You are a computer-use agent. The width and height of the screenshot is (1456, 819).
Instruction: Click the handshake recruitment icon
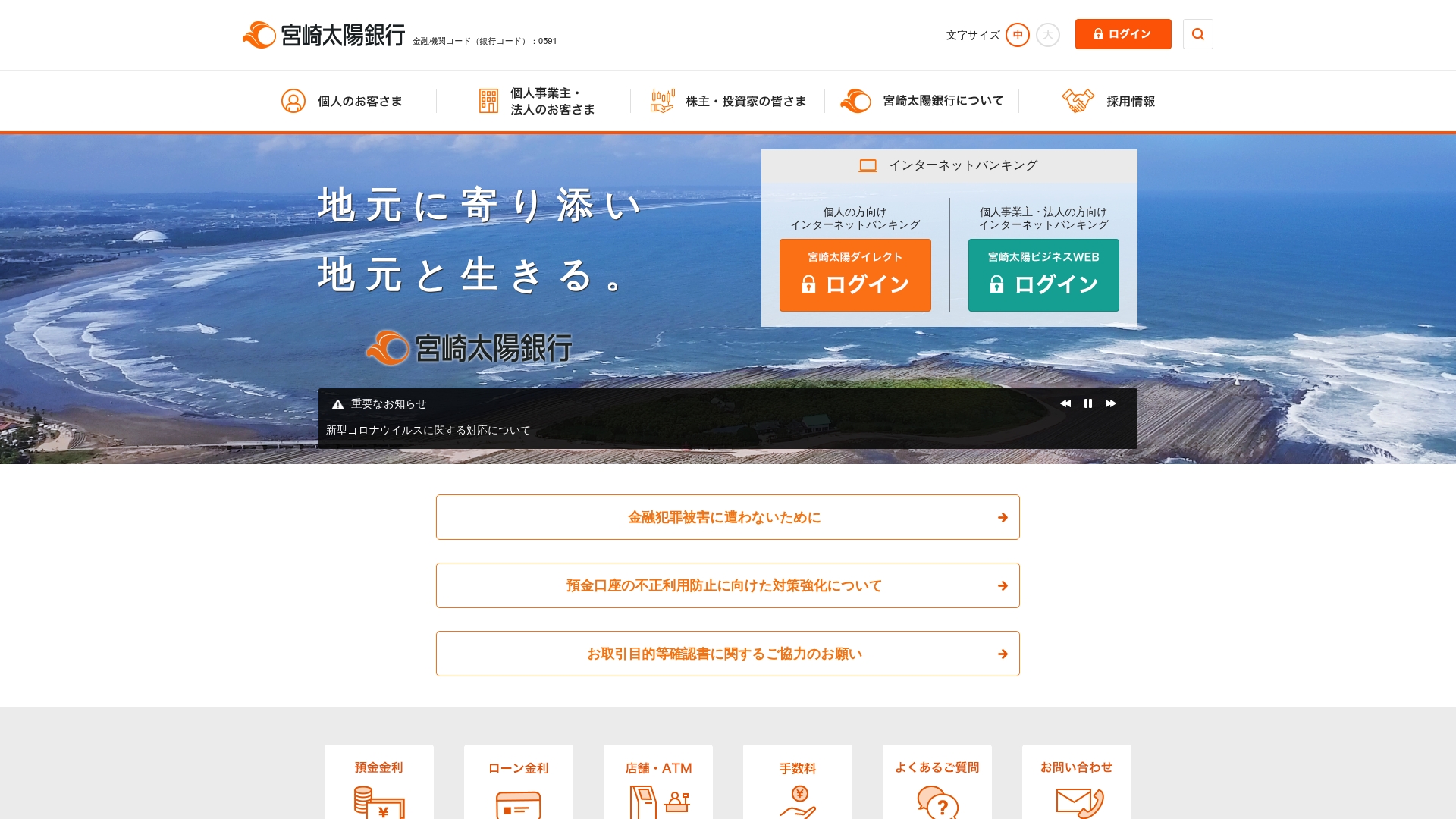pyautogui.click(x=1078, y=101)
